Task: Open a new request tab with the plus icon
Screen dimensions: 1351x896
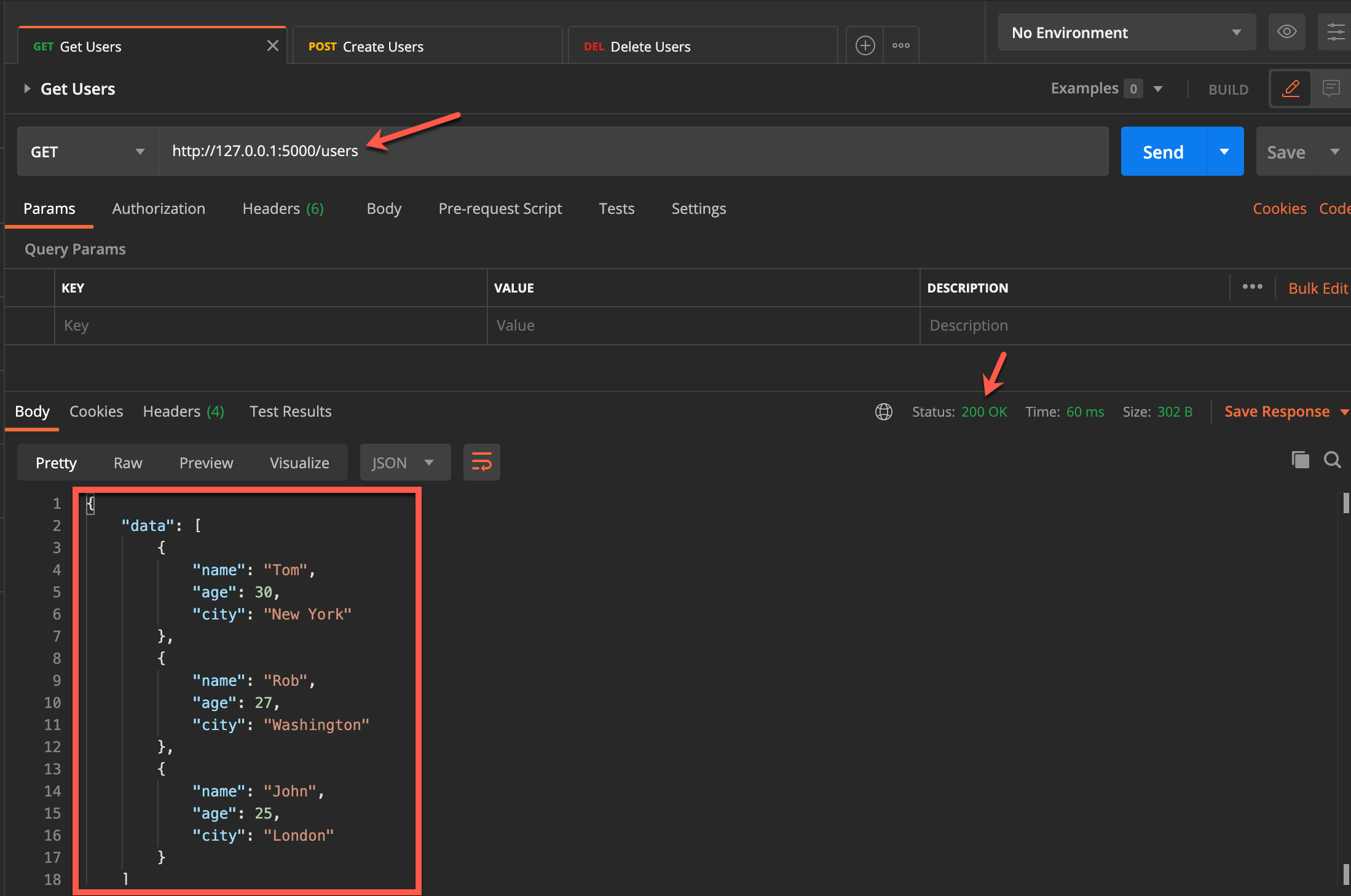Action: [865, 45]
